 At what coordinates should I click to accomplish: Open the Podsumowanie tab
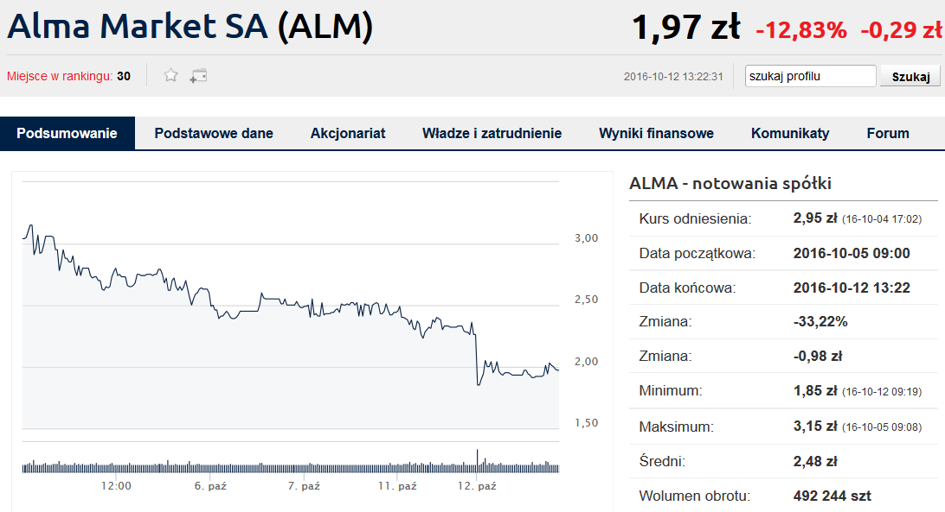tap(67, 133)
